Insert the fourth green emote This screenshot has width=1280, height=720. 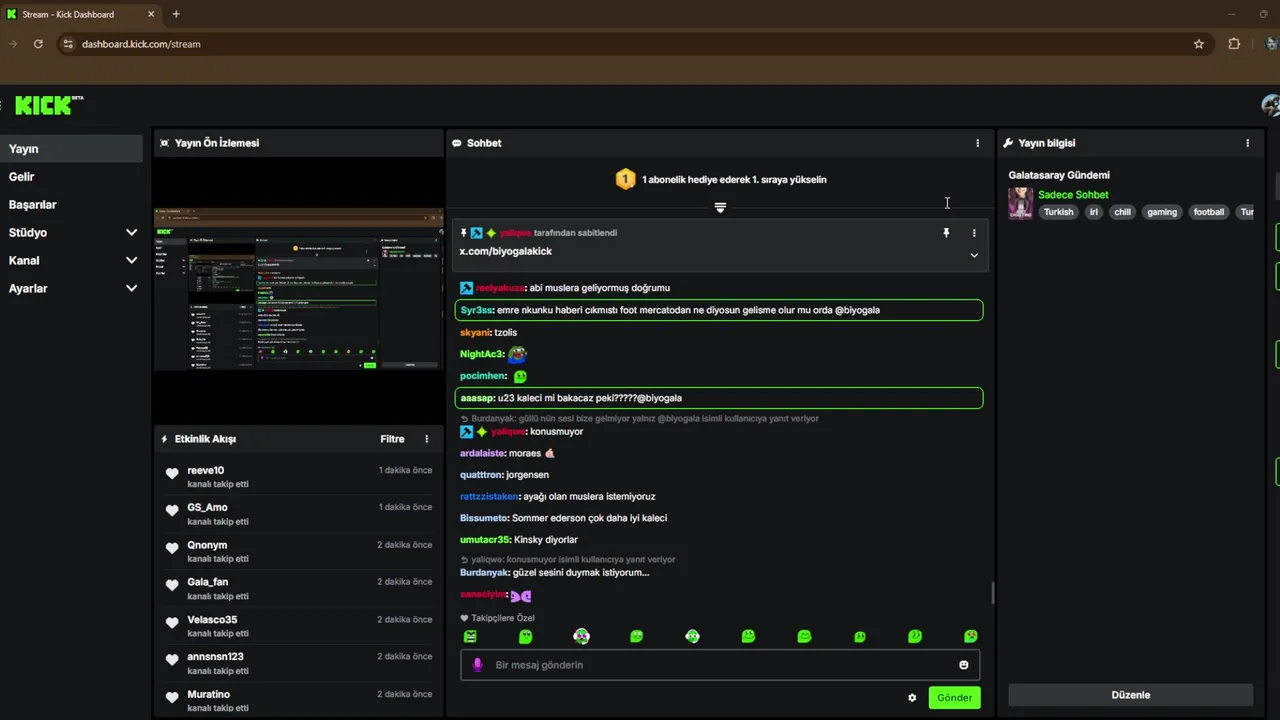pyautogui.click(x=637, y=636)
